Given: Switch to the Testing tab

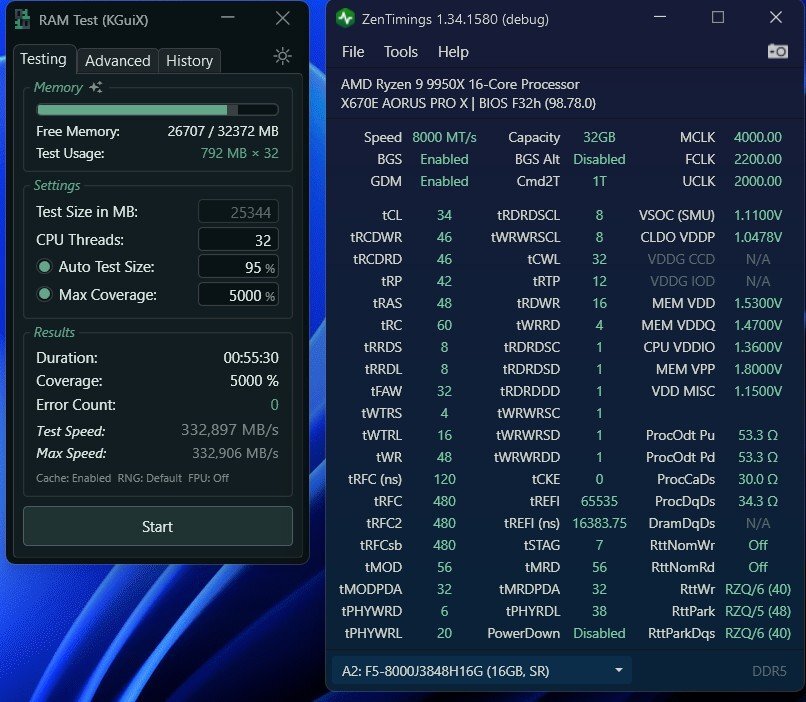Looking at the screenshot, I should click(x=44, y=59).
